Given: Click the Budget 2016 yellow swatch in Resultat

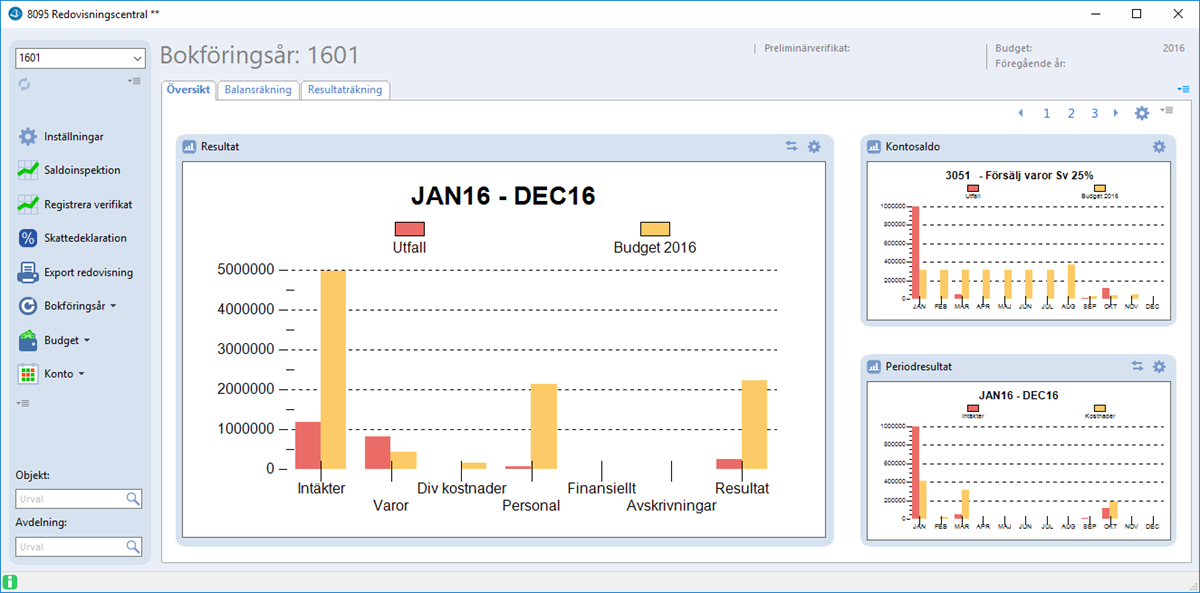Looking at the screenshot, I should click(x=654, y=229).
